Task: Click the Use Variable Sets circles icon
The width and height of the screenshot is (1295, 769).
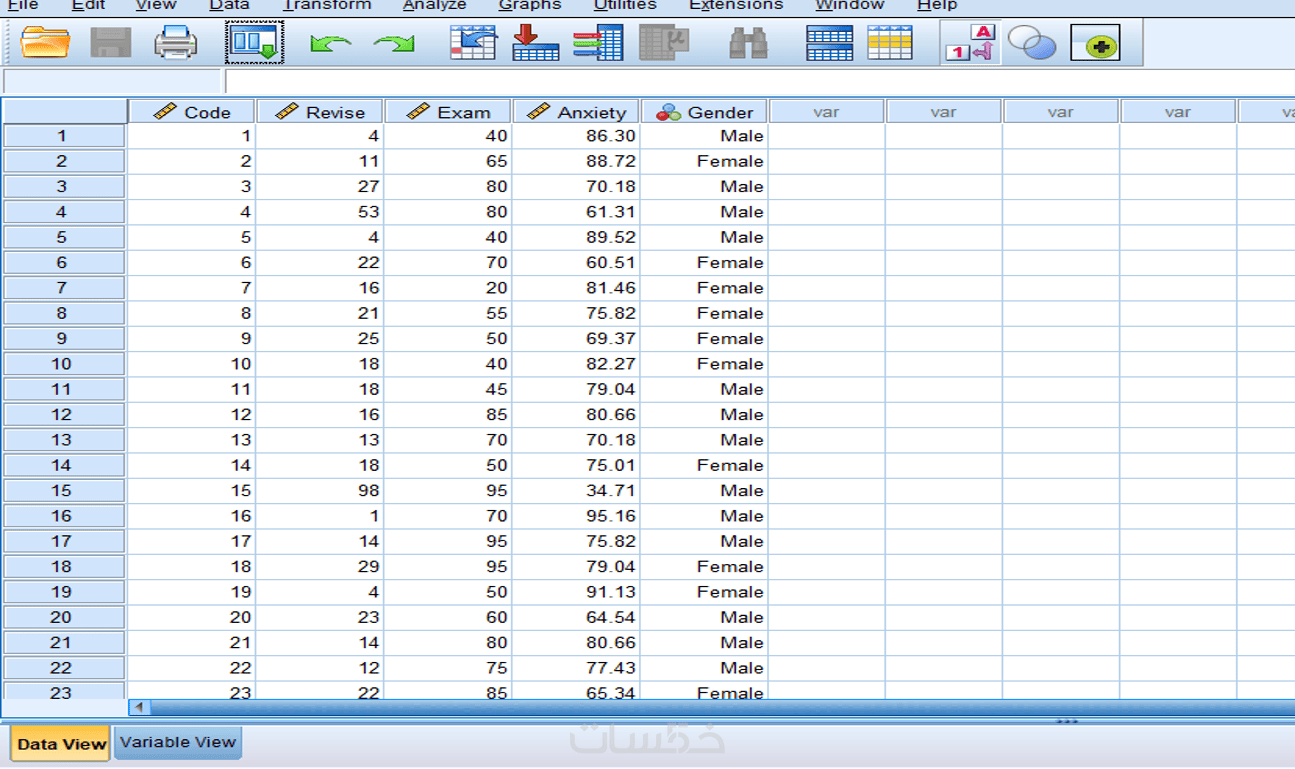Action: point(1032,43)
